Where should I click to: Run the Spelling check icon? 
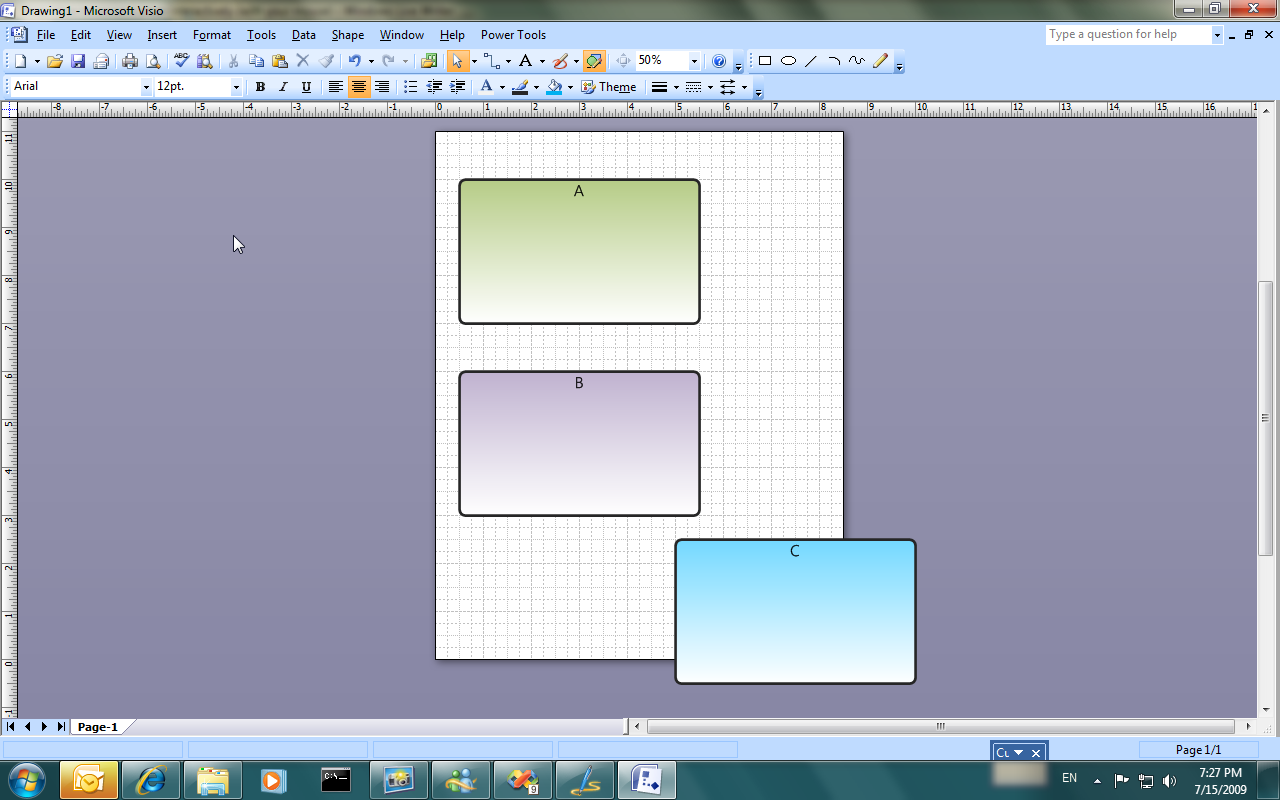coord(181,61)
